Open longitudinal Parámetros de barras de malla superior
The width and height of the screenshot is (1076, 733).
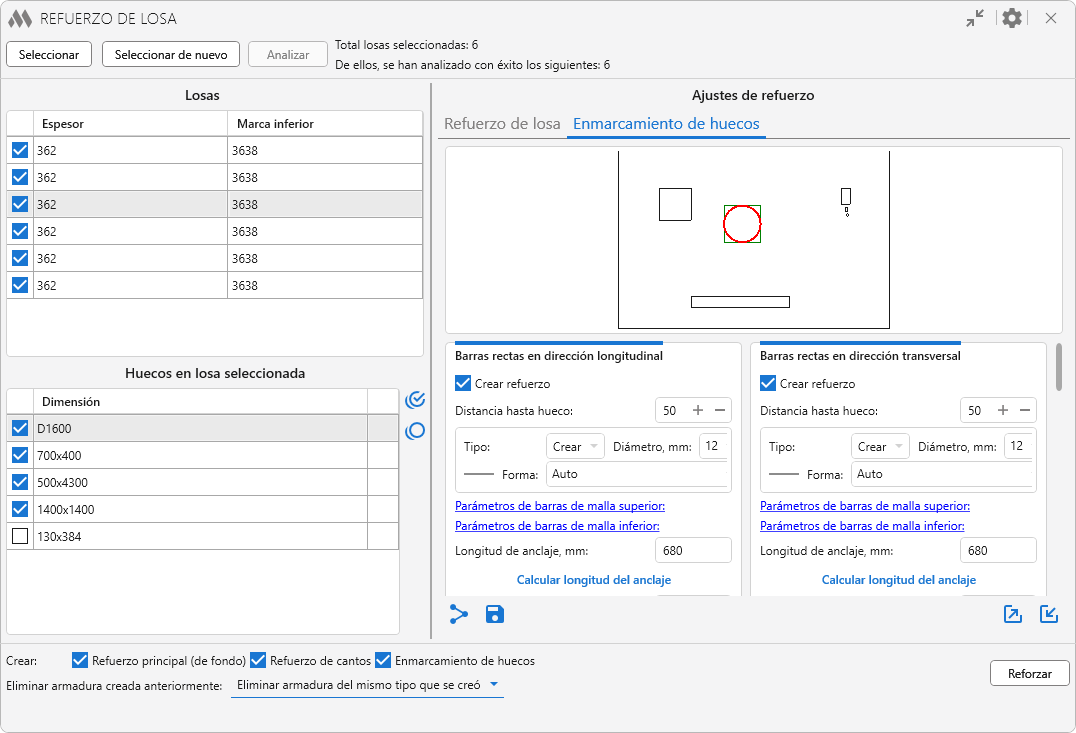(560, 506)
